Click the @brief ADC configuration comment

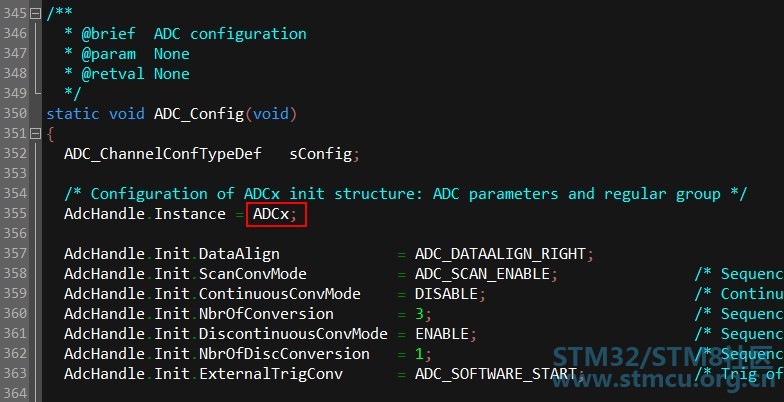194,34
